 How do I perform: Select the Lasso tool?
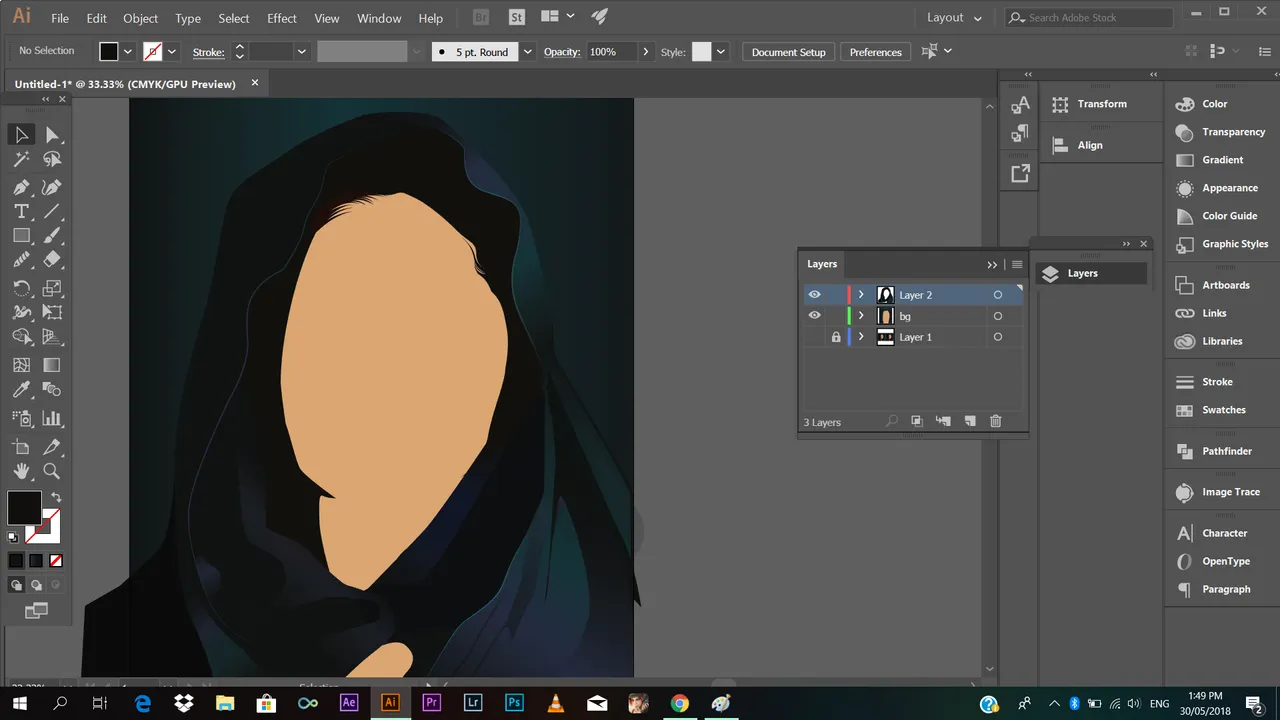click(x=52, y=159)
